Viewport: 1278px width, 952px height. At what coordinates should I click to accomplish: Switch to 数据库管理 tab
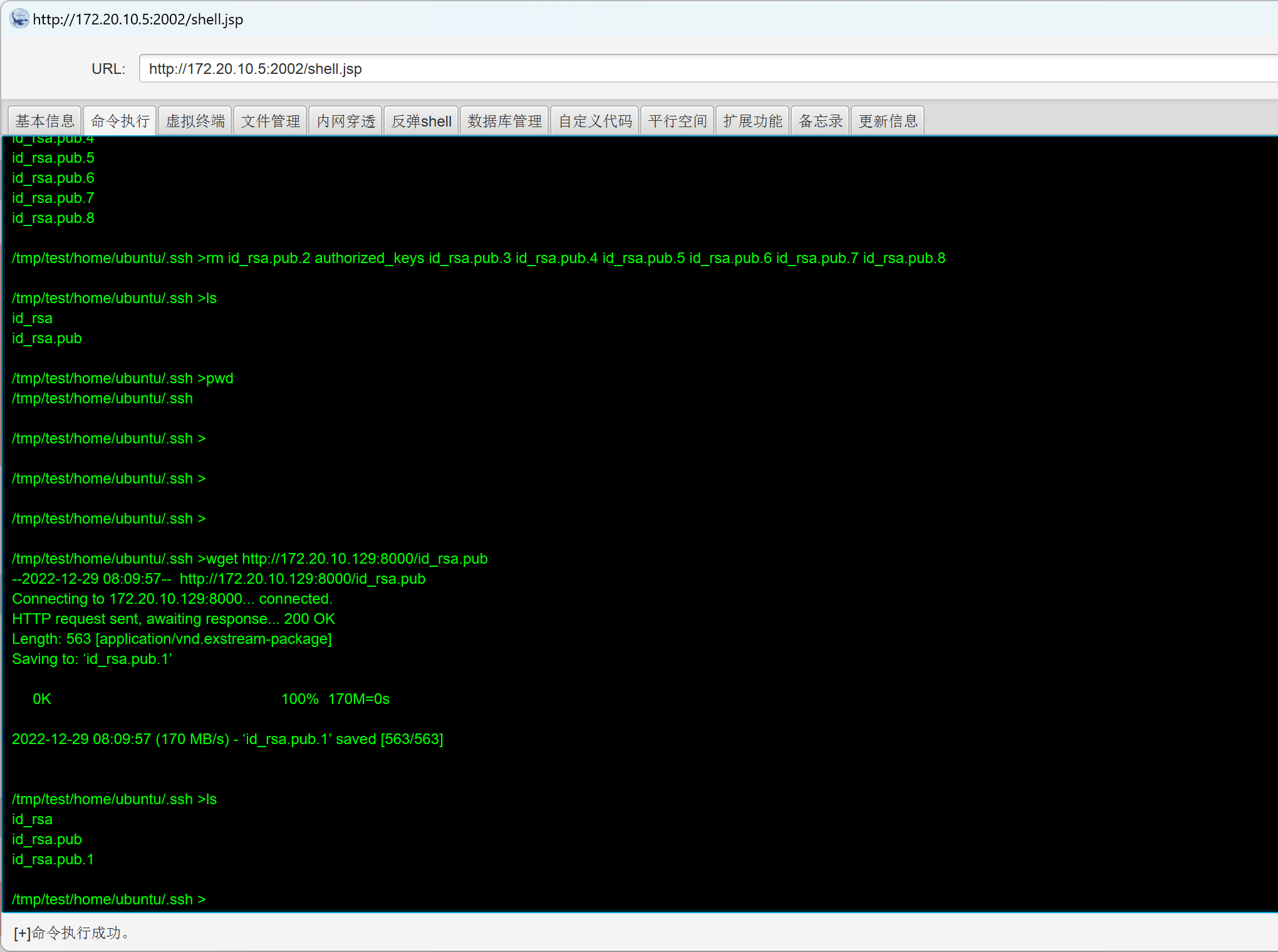click(x=505, y=121)
